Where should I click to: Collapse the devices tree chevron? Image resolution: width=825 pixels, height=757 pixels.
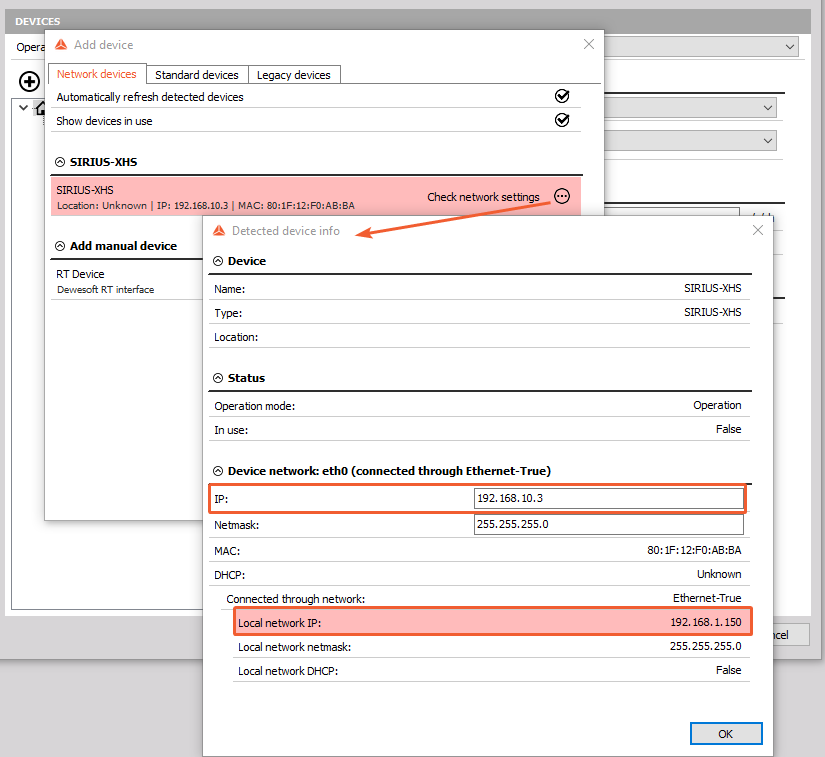[x=23, y=108]
